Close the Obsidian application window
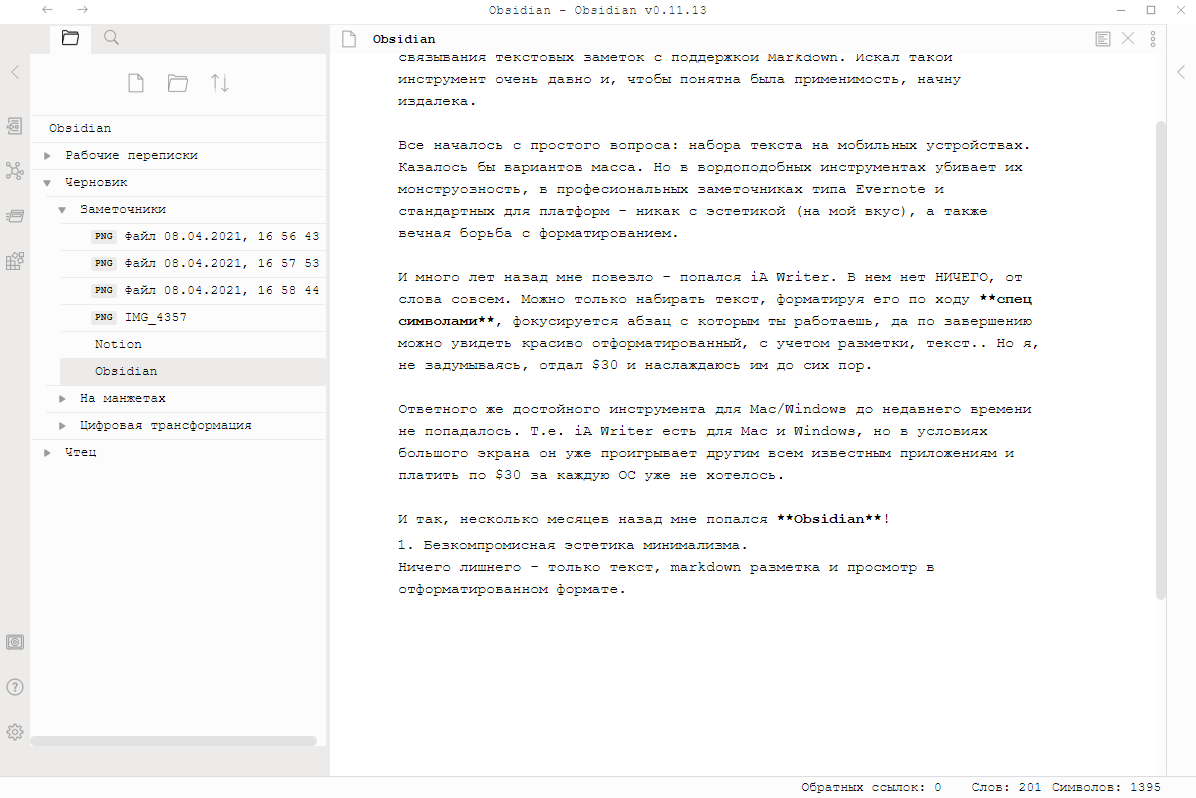This screenshot has width=1196, height=798. pos(1182,10)
